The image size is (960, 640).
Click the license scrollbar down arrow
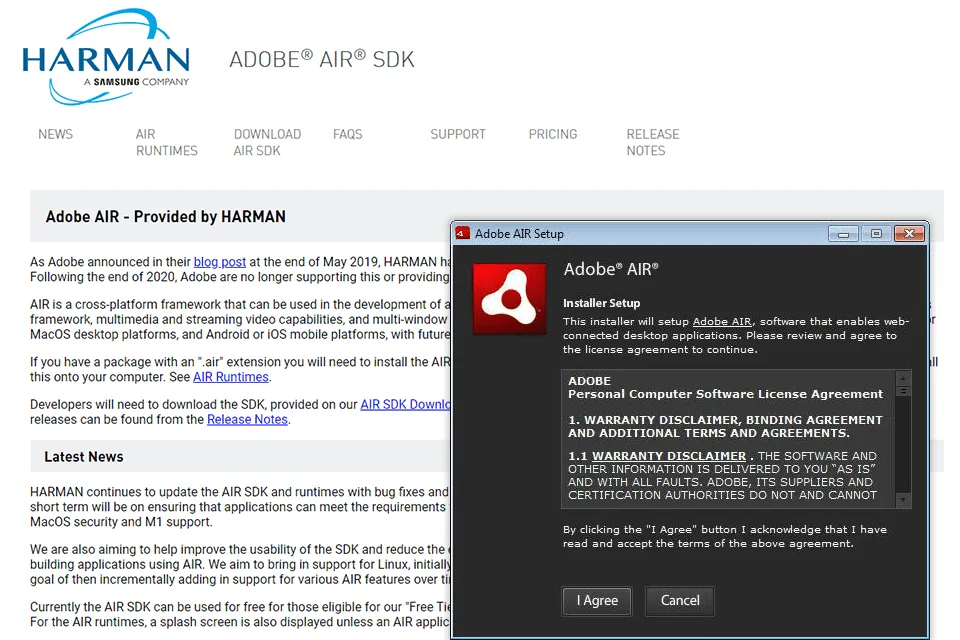903,501
